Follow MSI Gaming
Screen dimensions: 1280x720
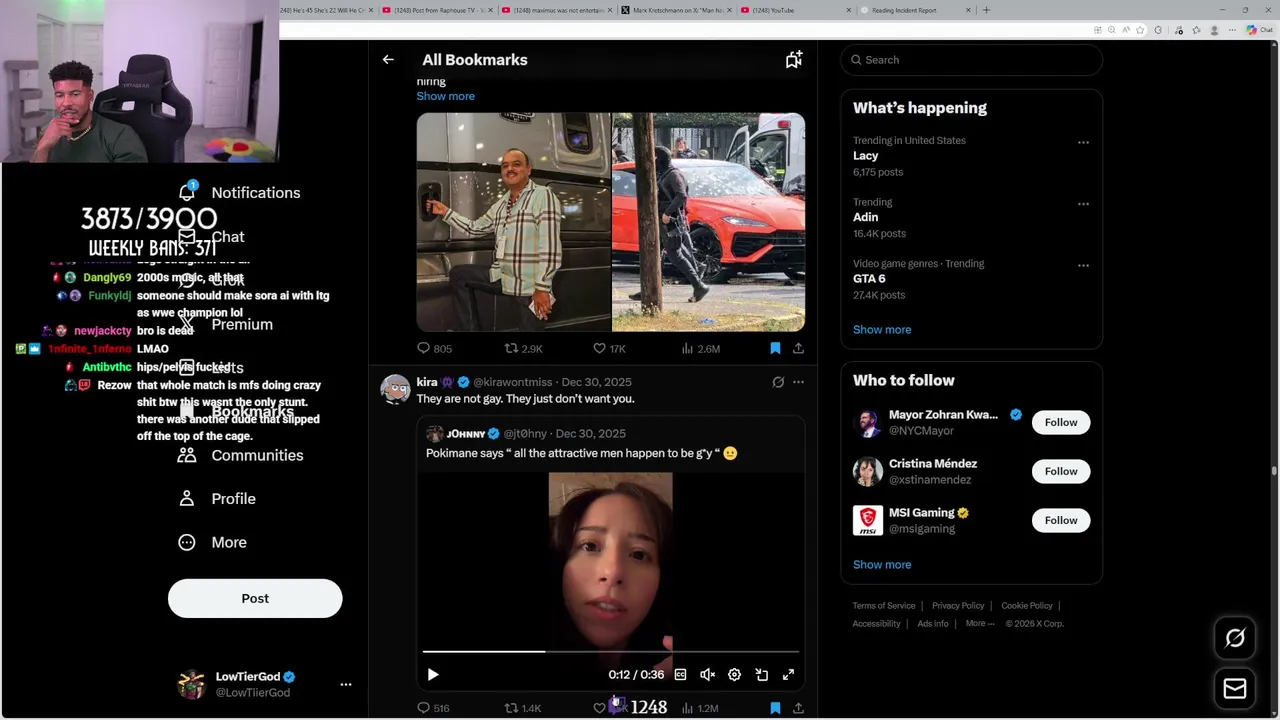pyautogui.click(x=1061, y=520)
